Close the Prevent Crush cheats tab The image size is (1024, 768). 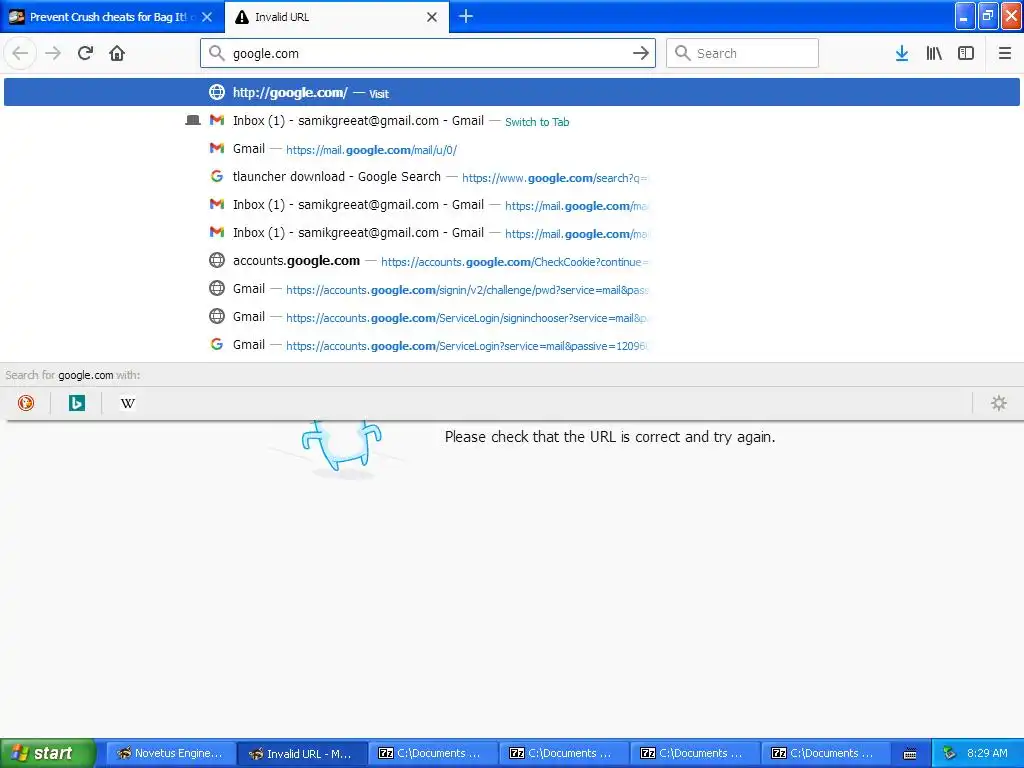tap(207, 17)
